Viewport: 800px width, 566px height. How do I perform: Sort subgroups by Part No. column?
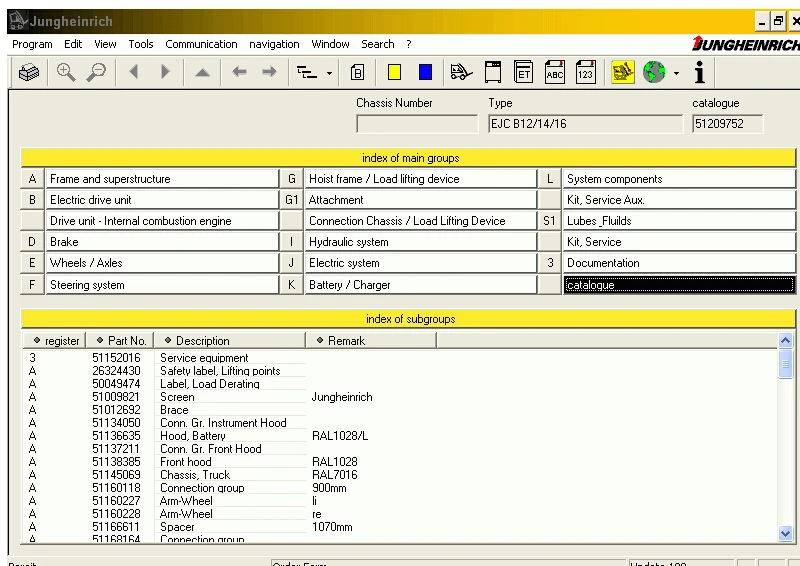120,340
